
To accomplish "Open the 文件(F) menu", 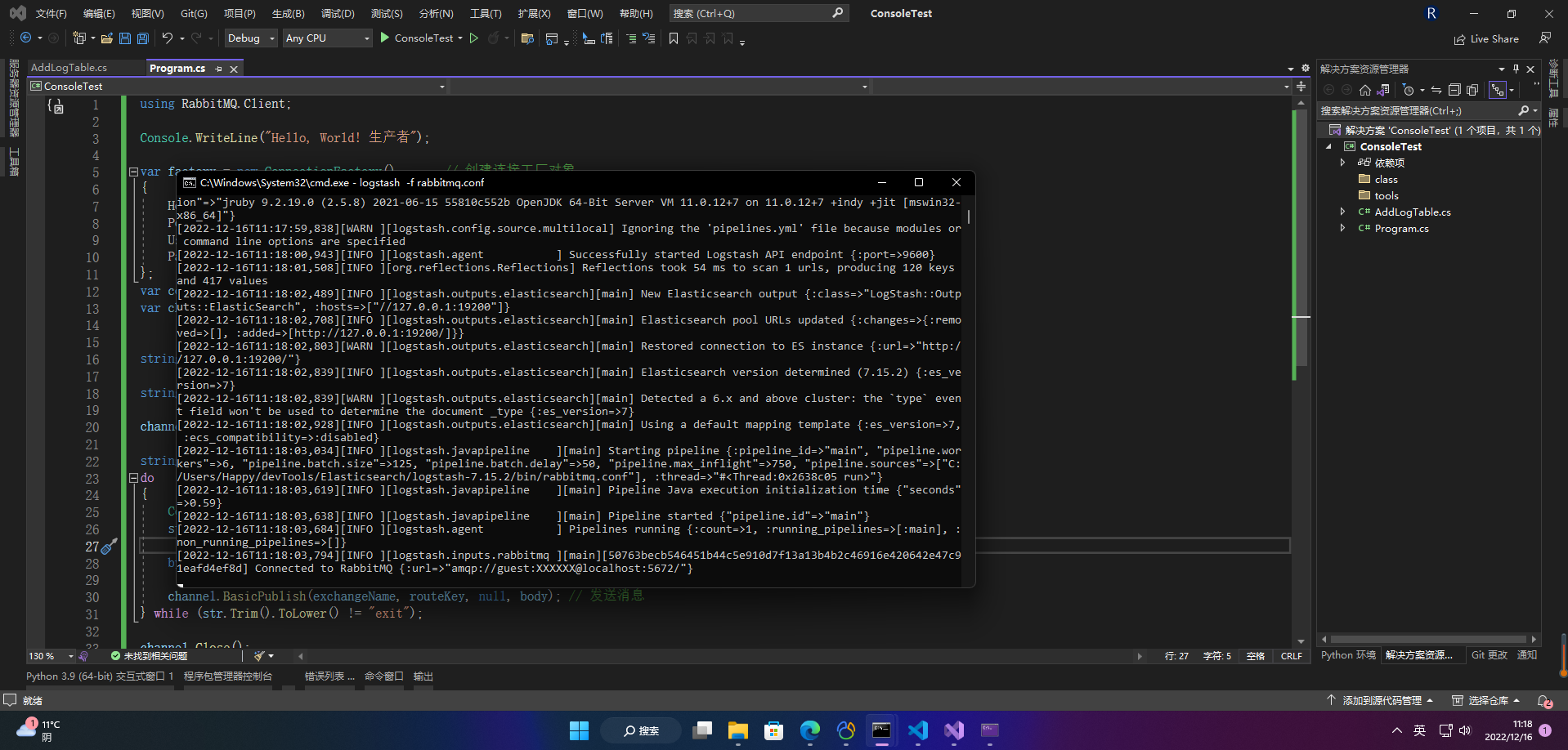I will [x=52, y=13].
